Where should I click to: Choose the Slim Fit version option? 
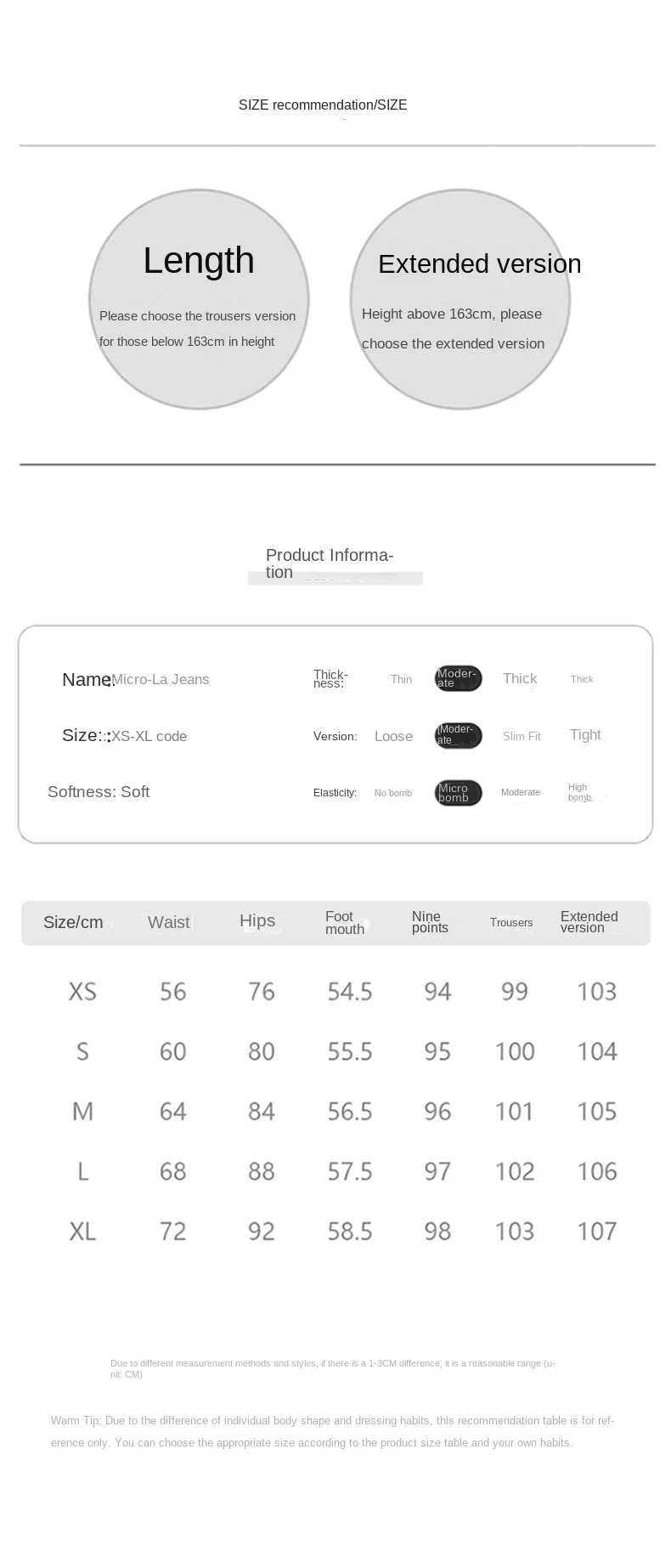coord(522,736)
